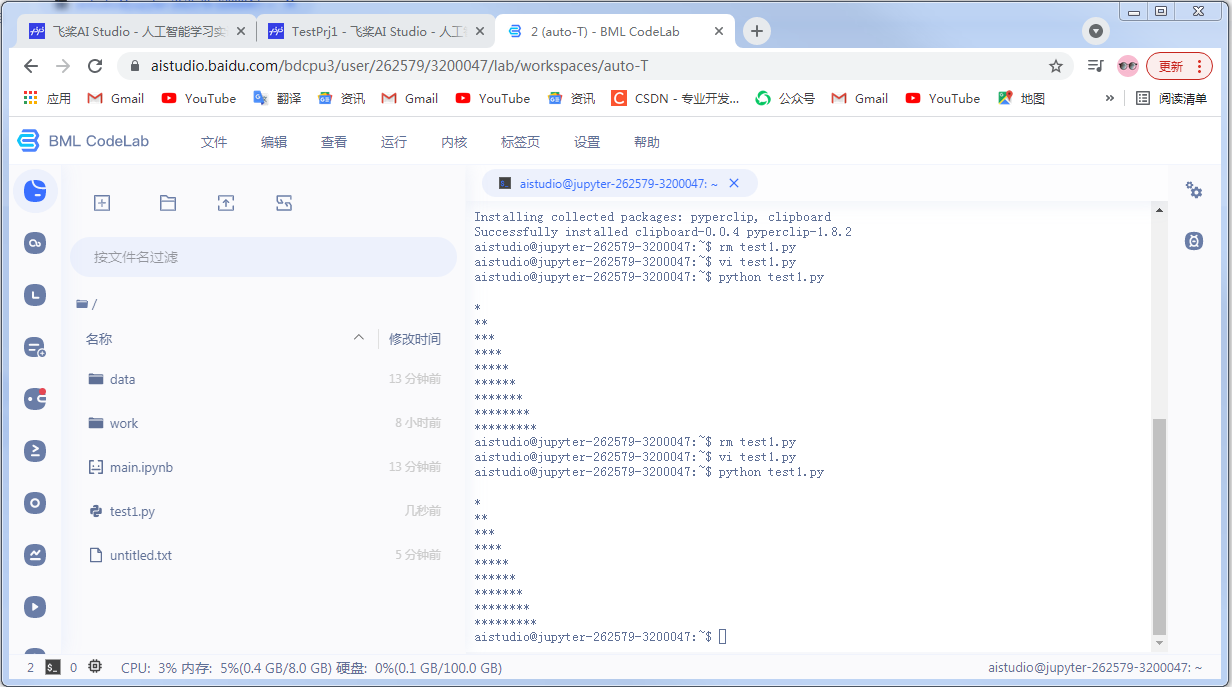This screenshot has height=687, width=1232.
Task: Create a new launcher with the plus icon
Action: [x=101, y=202]
